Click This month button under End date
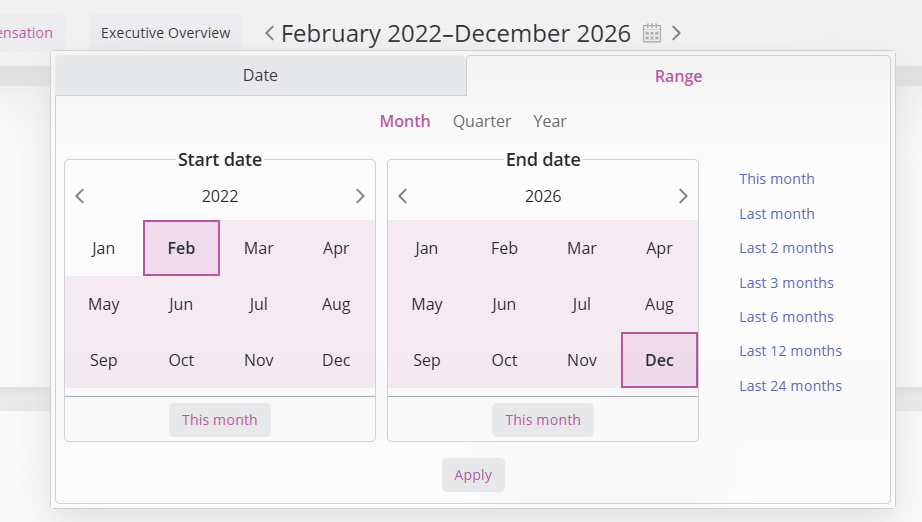The height and width of the screenshot is (522, 922). [543, 420]
